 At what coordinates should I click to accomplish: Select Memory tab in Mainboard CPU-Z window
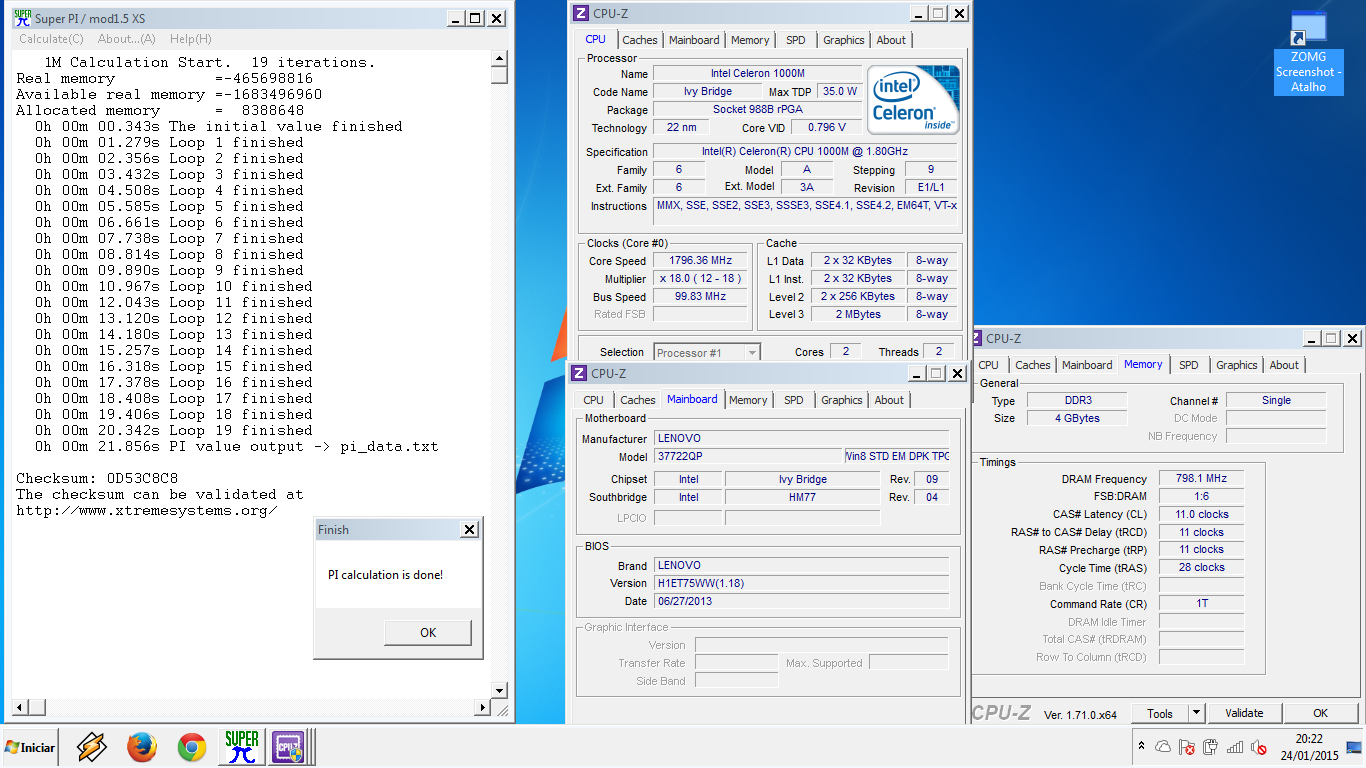click(748, 400)
